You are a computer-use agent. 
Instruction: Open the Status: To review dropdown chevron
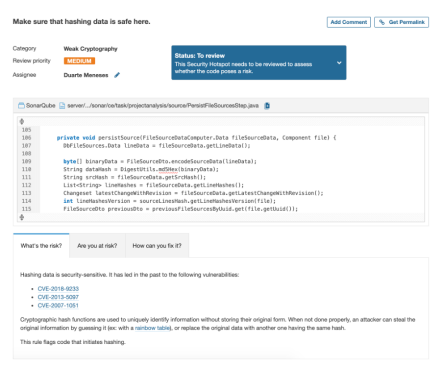pyautogui.click(x=339, y=63)
